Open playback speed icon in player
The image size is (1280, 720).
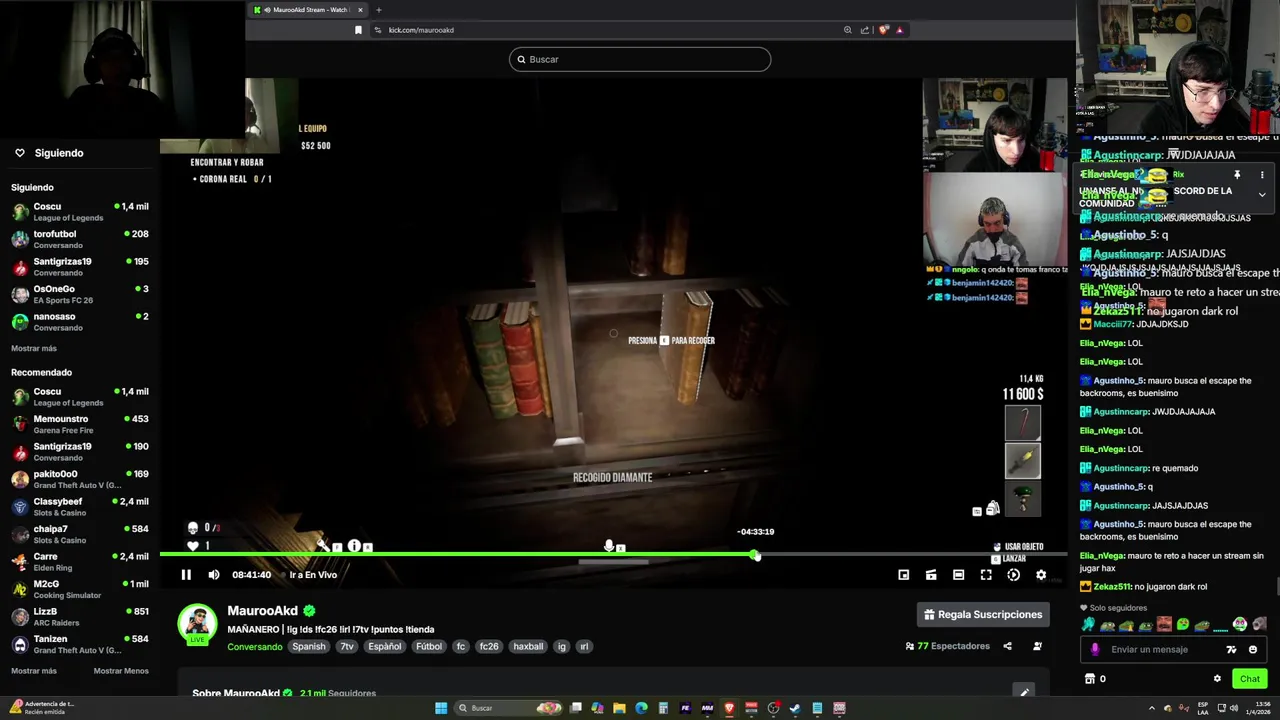pos(1013,575)
